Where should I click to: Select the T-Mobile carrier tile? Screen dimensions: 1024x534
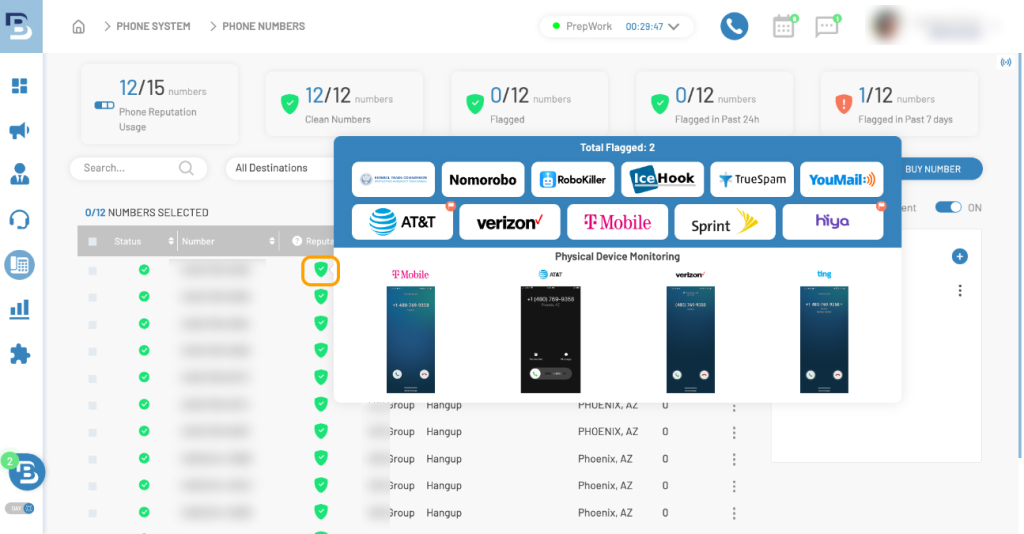tap(617, 222)
